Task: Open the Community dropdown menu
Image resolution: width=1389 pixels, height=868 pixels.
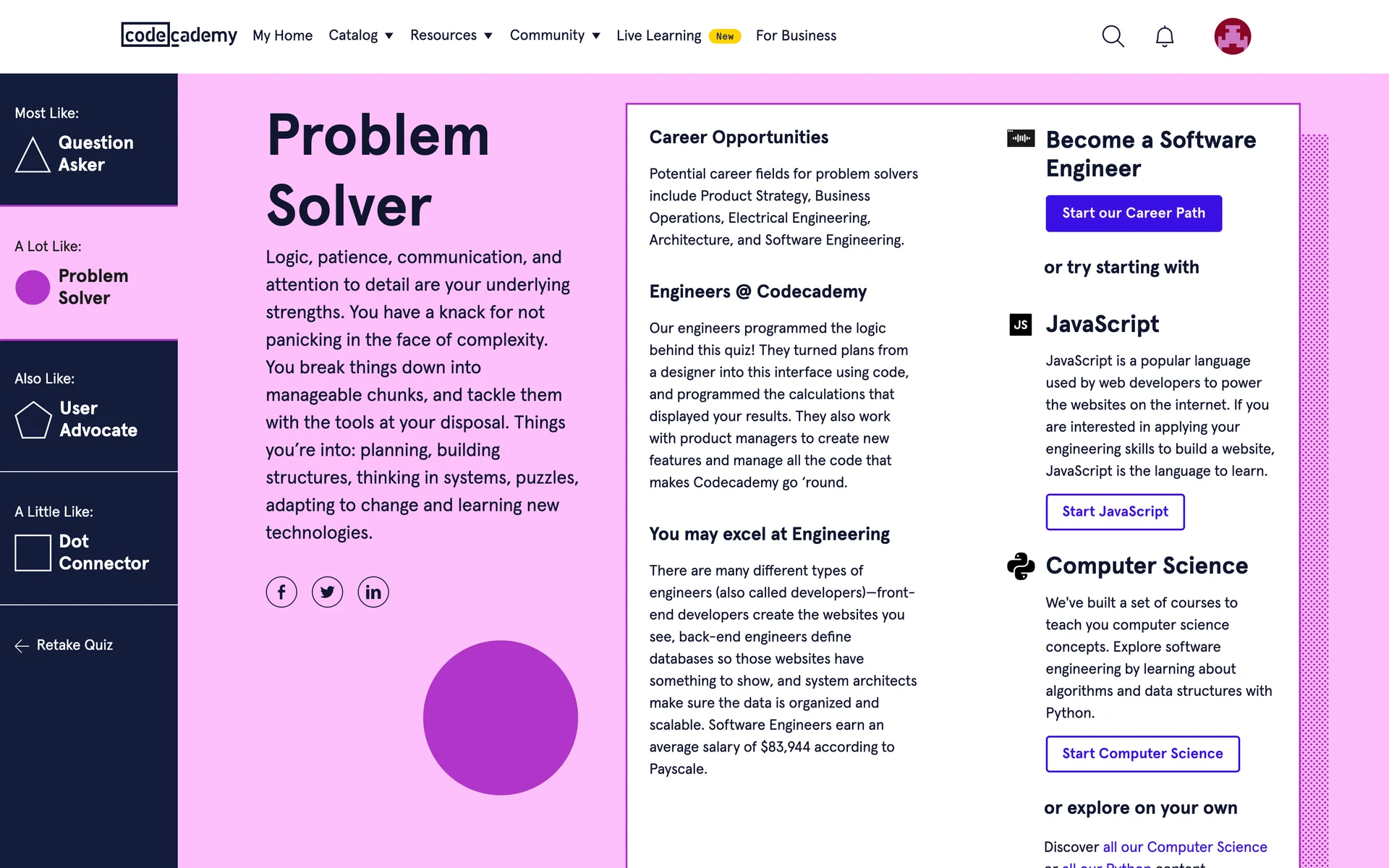Action: point(554,35)
